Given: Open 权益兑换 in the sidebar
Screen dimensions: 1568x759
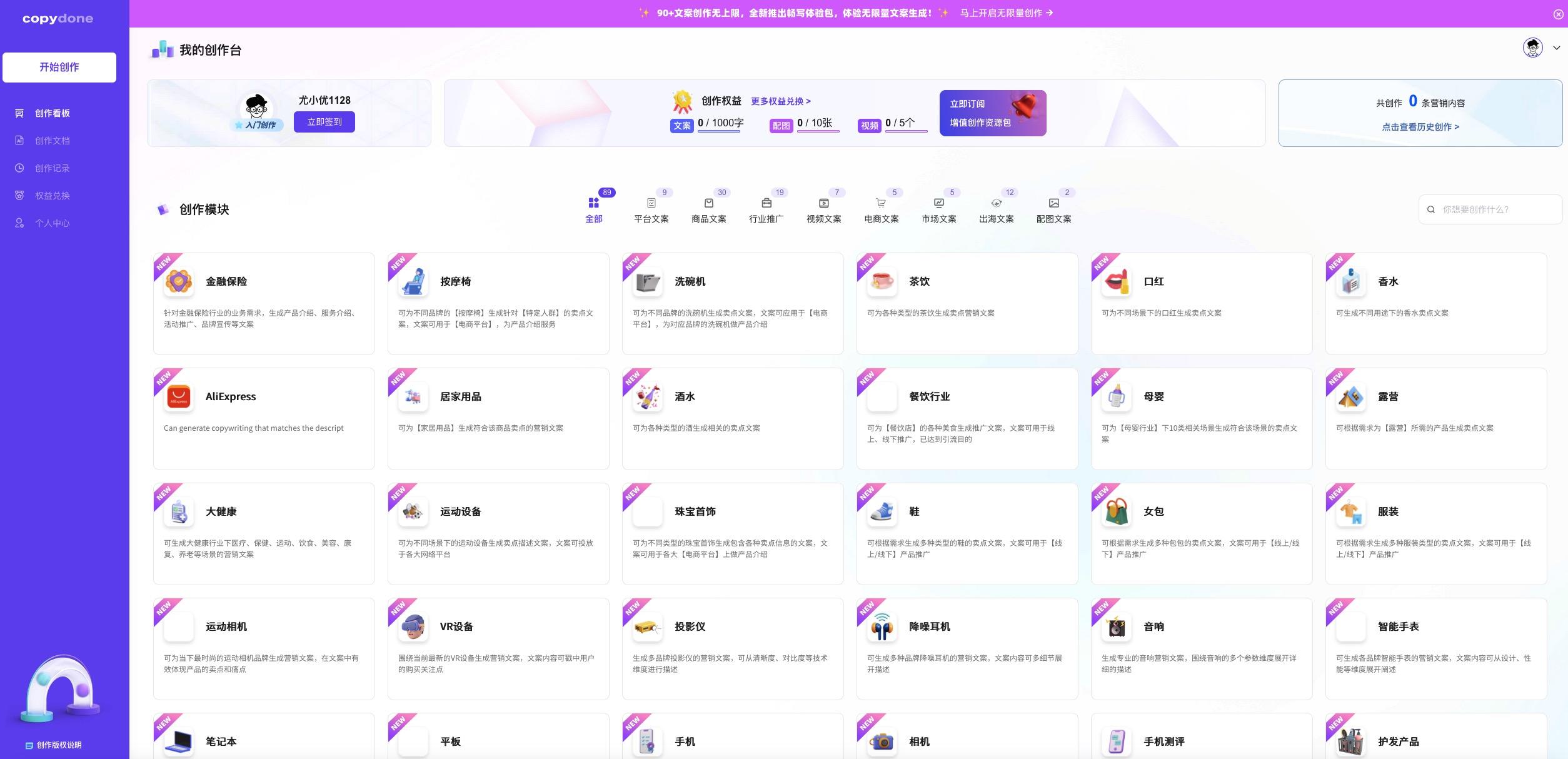Looking at the screenshot, I should (53, 196).
